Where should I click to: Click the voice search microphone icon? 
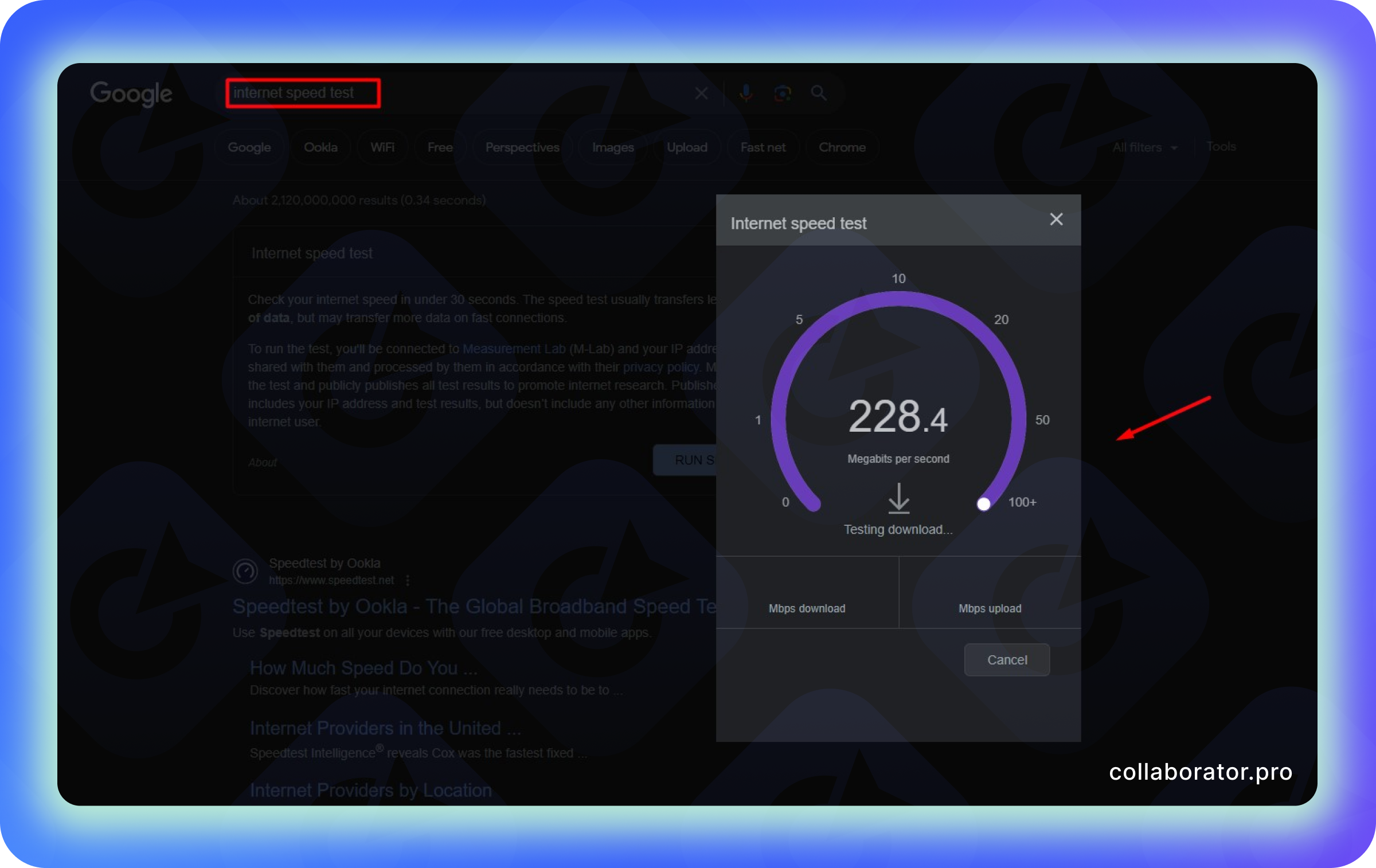click(x=745, y=93)
